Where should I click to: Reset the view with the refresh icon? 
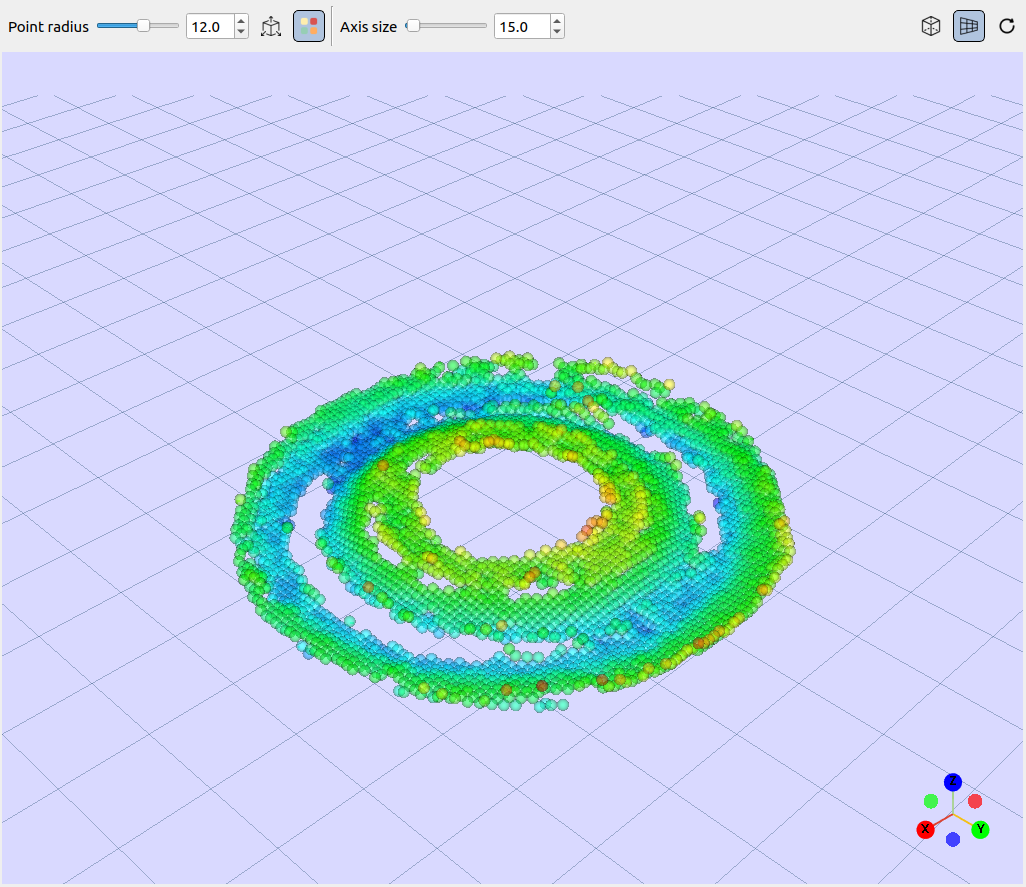tap(1006, 26)
